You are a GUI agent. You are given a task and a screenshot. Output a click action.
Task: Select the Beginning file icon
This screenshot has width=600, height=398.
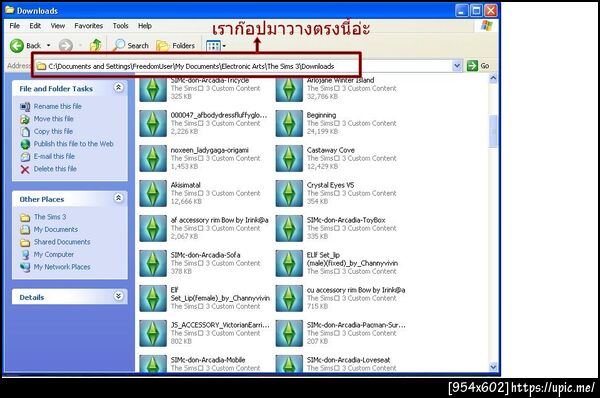(289, 123)
